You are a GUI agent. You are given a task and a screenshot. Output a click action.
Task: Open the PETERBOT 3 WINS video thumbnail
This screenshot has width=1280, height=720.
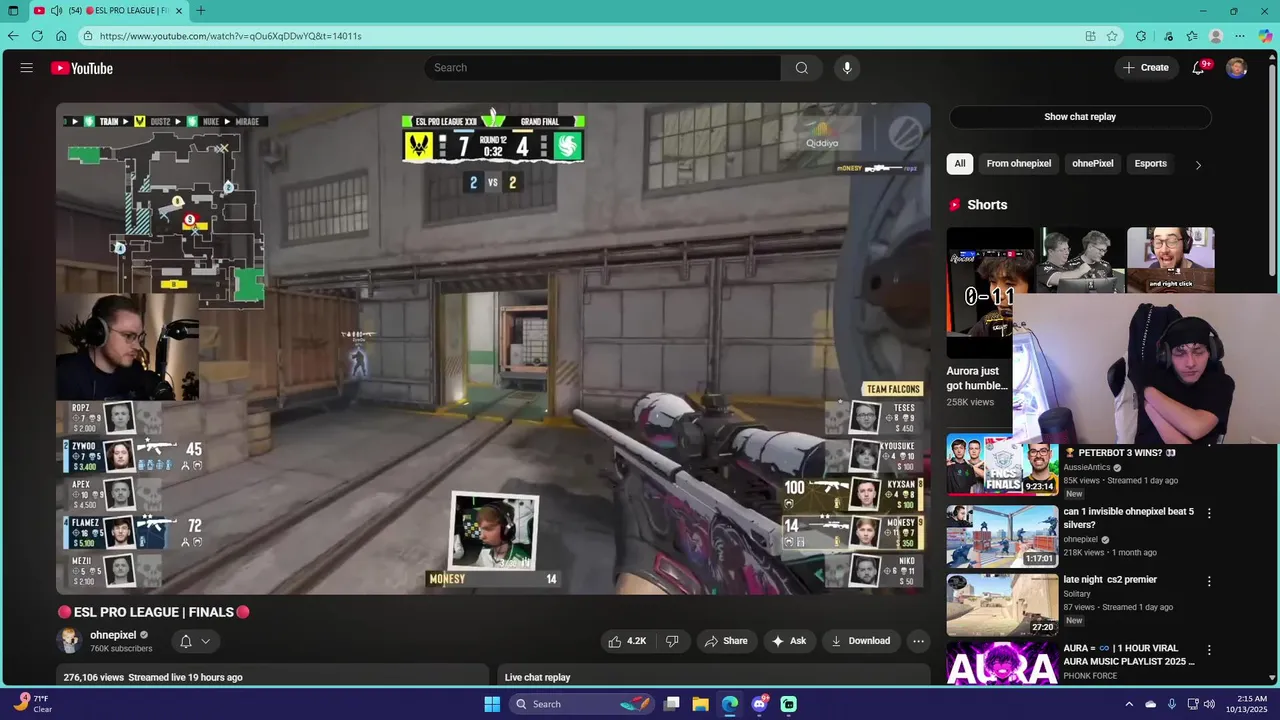[x=1002, y=465]
